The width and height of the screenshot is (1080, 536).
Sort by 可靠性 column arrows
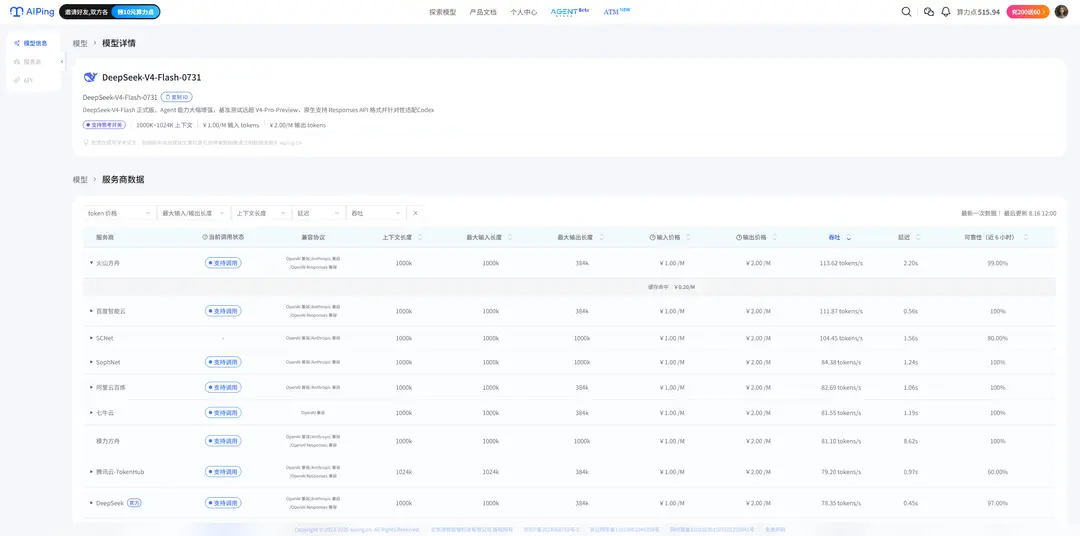tap(1026, 237)
